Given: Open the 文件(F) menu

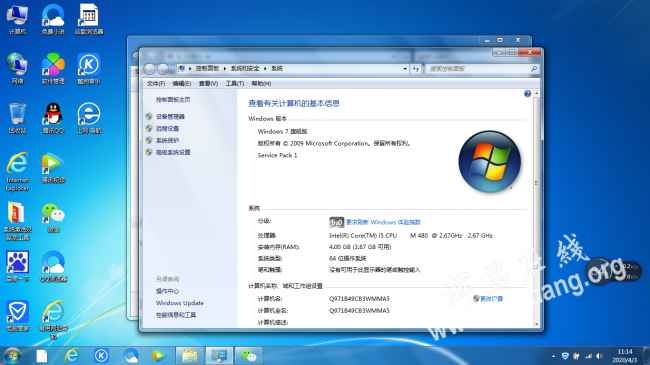Looking at the screenshot, I should coord(155,84).
